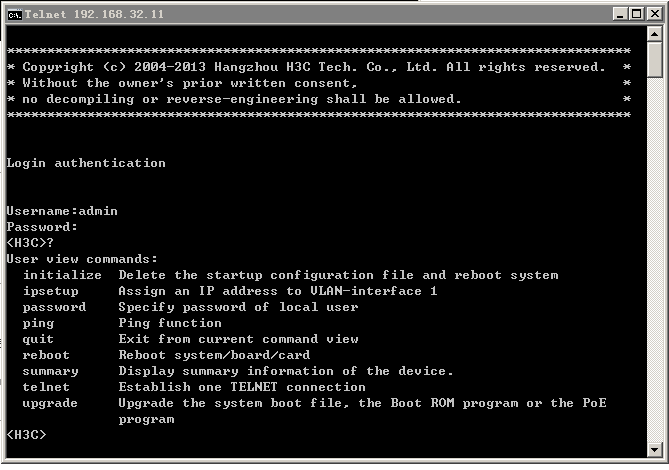Click the 'quit' command entry
Viewport: 669px width, 470px height.
(x=38, y=339)
